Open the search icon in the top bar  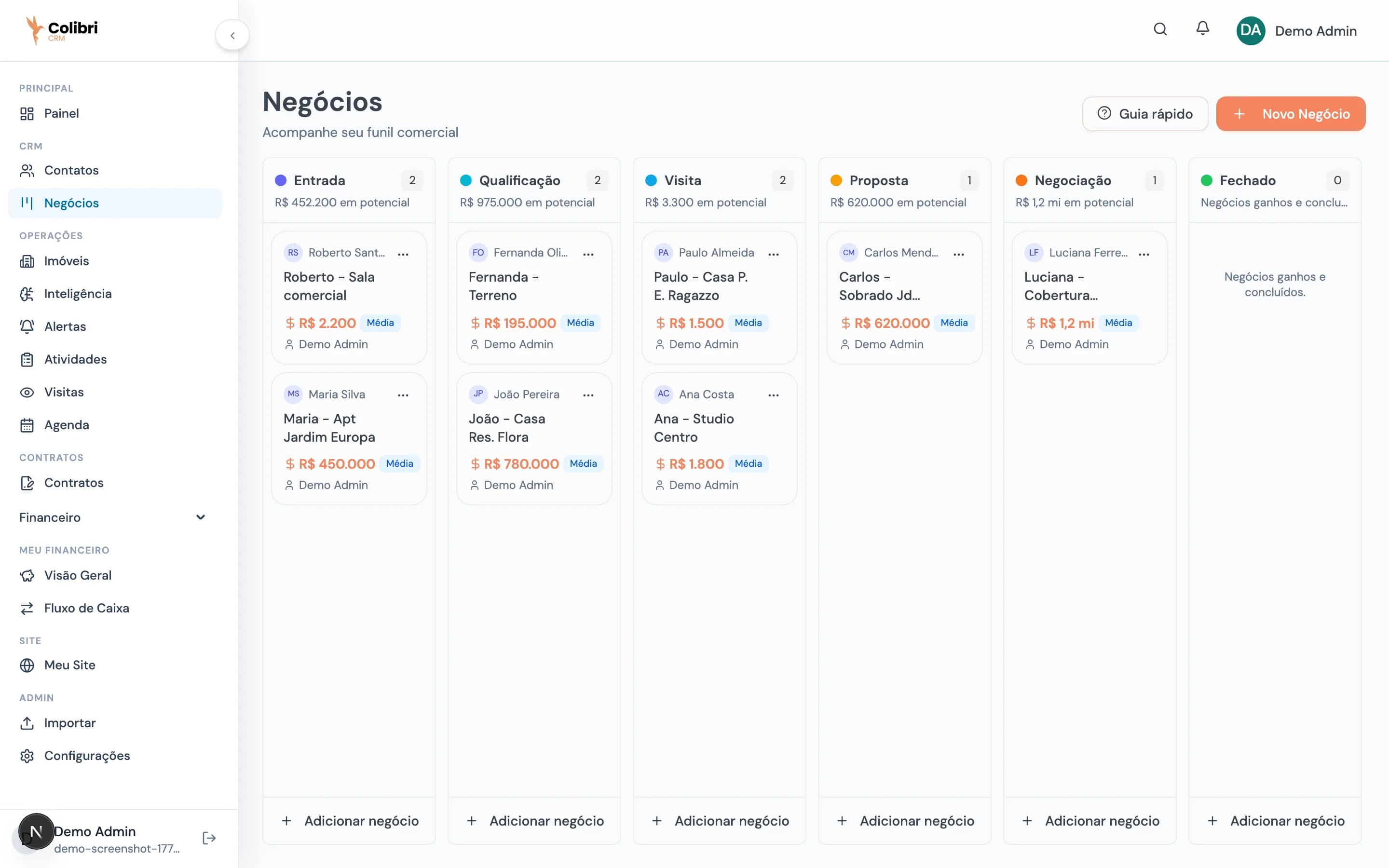[1160, 29]
